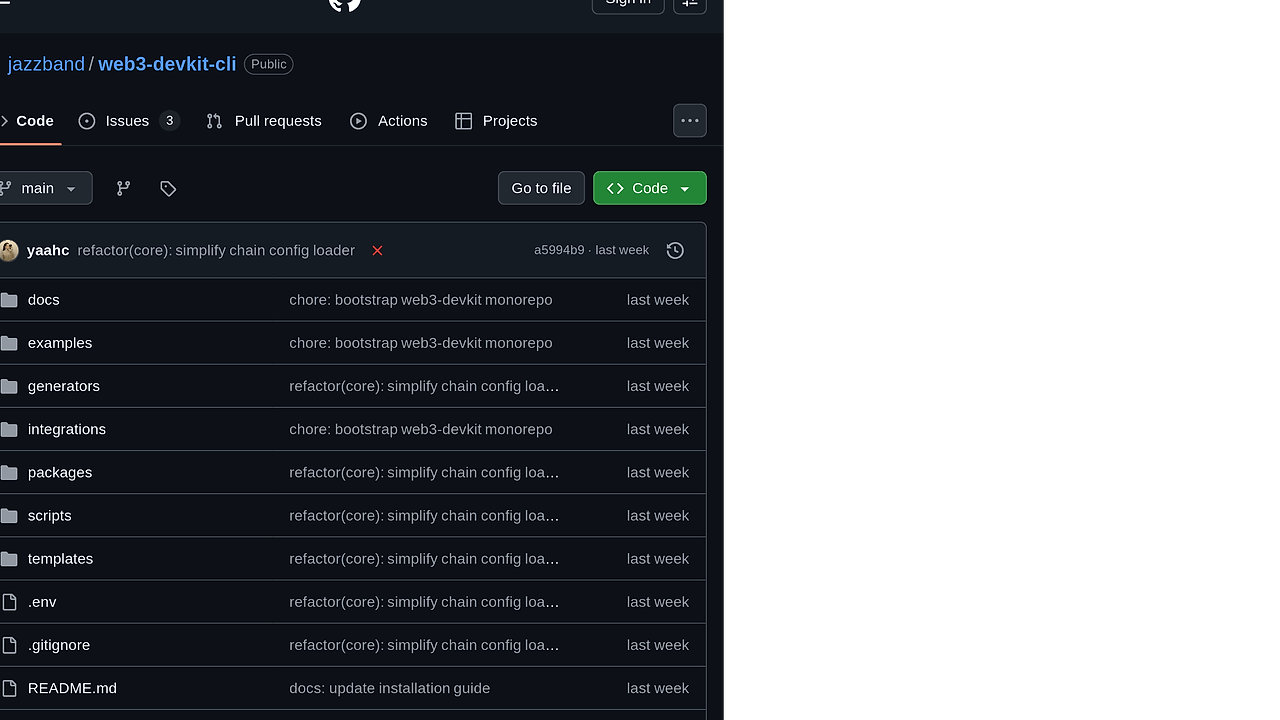Screen dimensions: 1280x720
Task: Click the Issues count badge 3
Action: point(170,121)
